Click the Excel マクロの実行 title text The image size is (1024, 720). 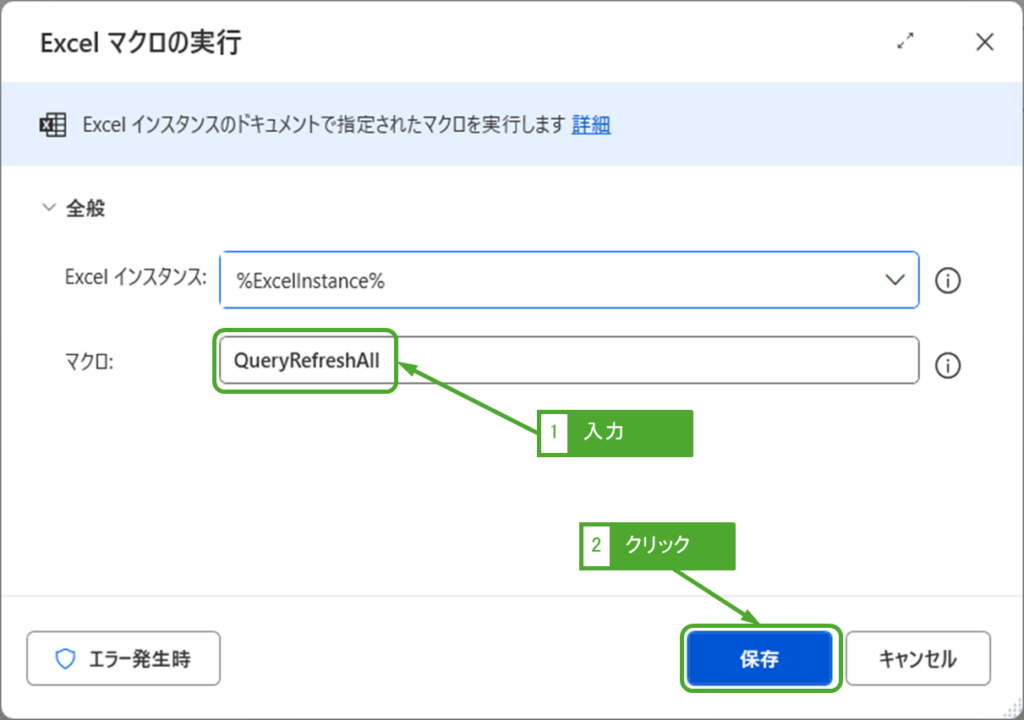coord(140,43)
